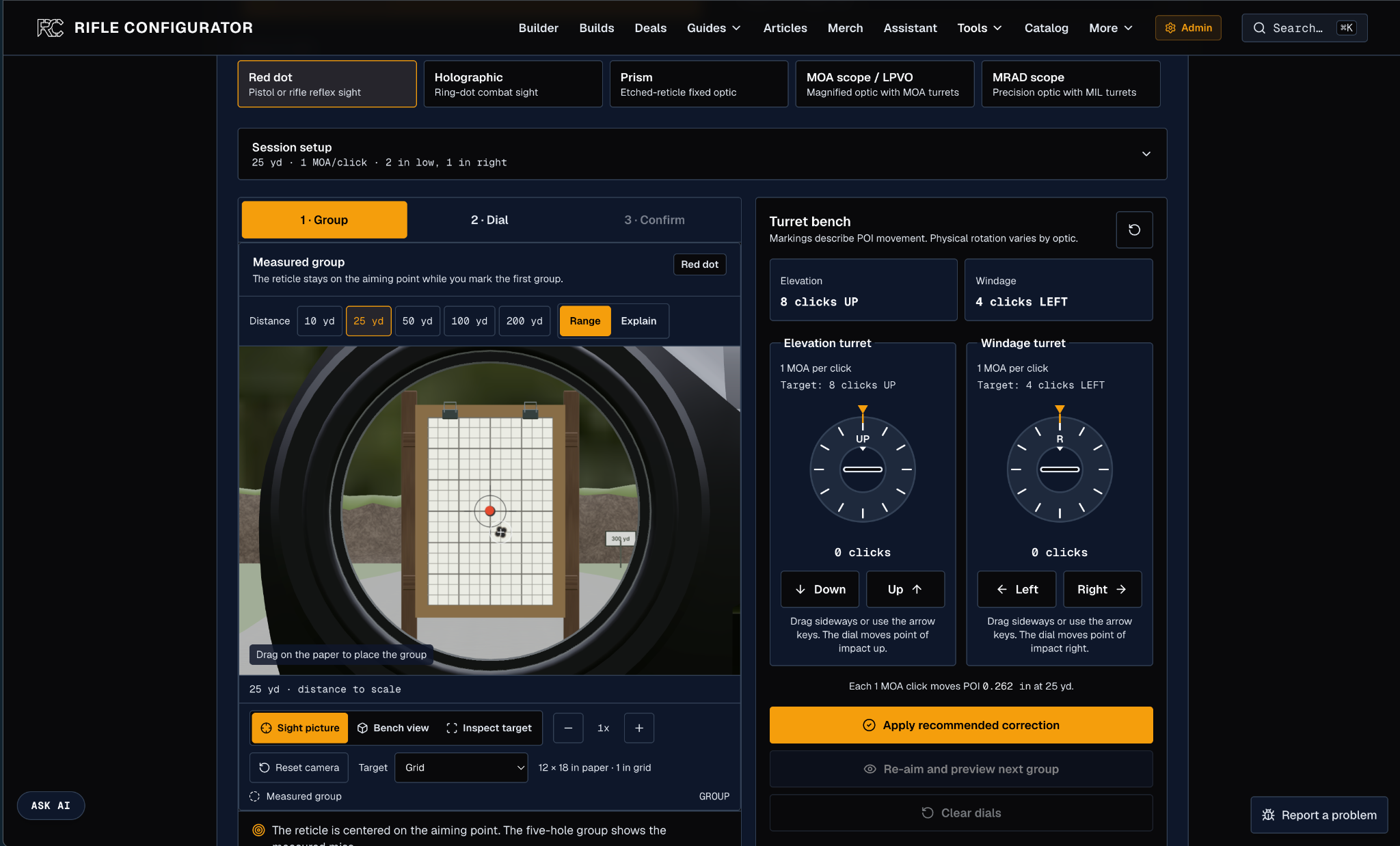Screen dimensions: 1400x846
Task: Open Report a problem bug button
Action: coord(1319,815)
